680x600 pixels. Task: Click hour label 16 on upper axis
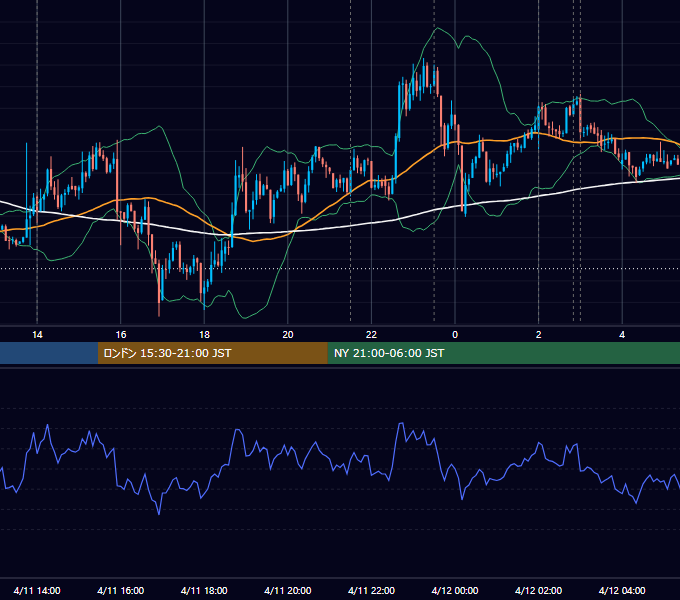point(121,335)
